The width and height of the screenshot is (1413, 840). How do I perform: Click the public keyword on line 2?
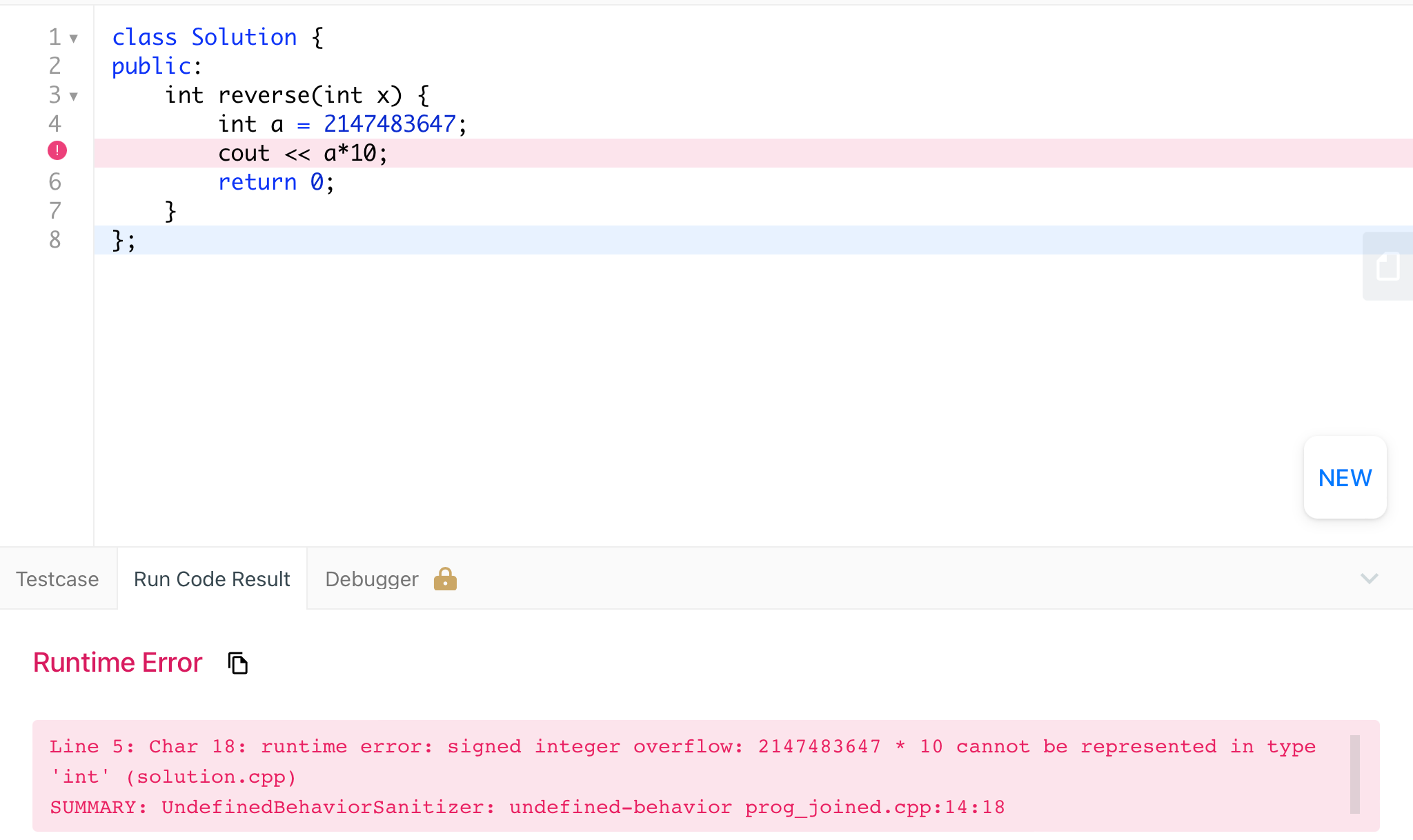tap(151, 66)
